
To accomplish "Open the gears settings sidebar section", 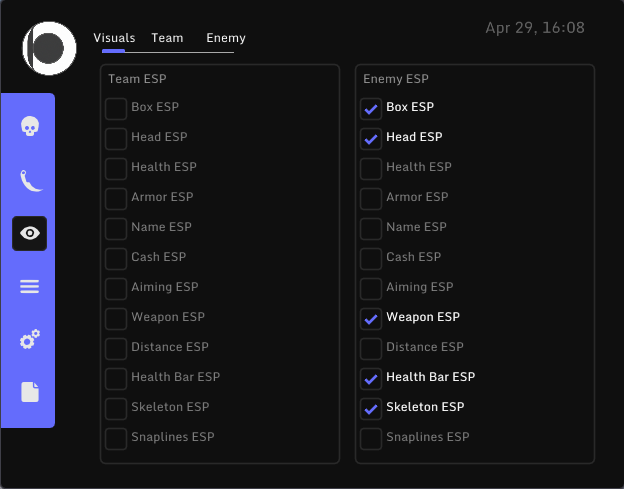I will [x=29, y=340].
